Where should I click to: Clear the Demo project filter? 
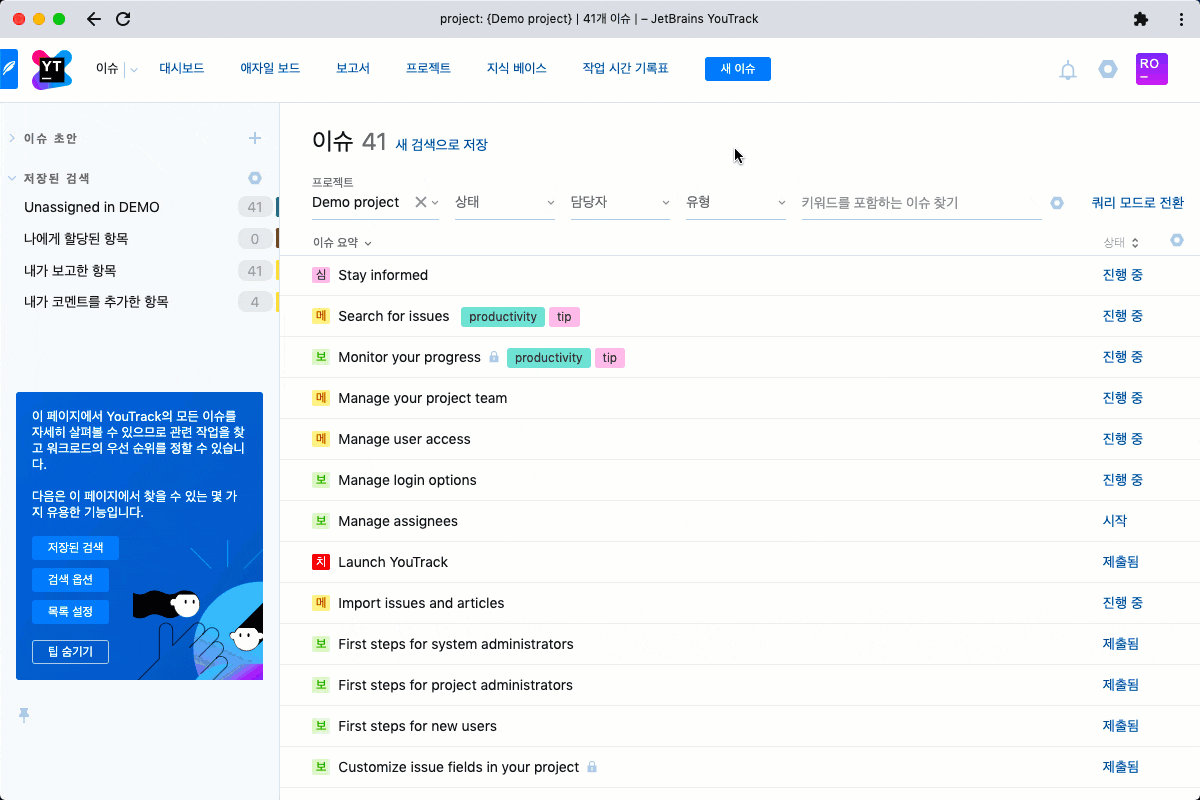[x=420, y=202]
